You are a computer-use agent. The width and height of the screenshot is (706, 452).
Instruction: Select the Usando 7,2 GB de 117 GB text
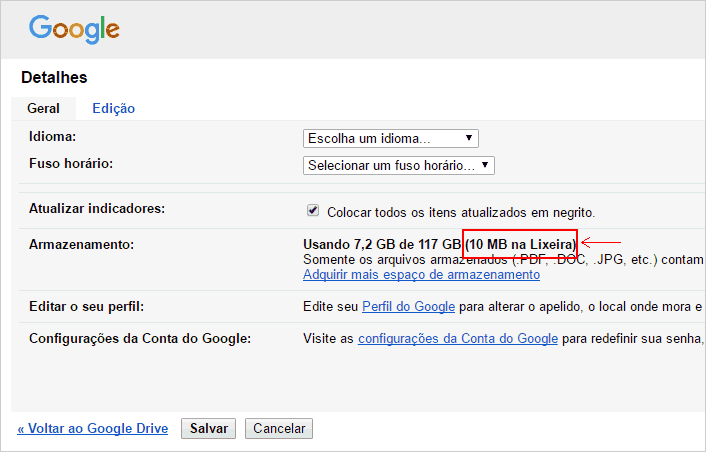coord(382,244)
